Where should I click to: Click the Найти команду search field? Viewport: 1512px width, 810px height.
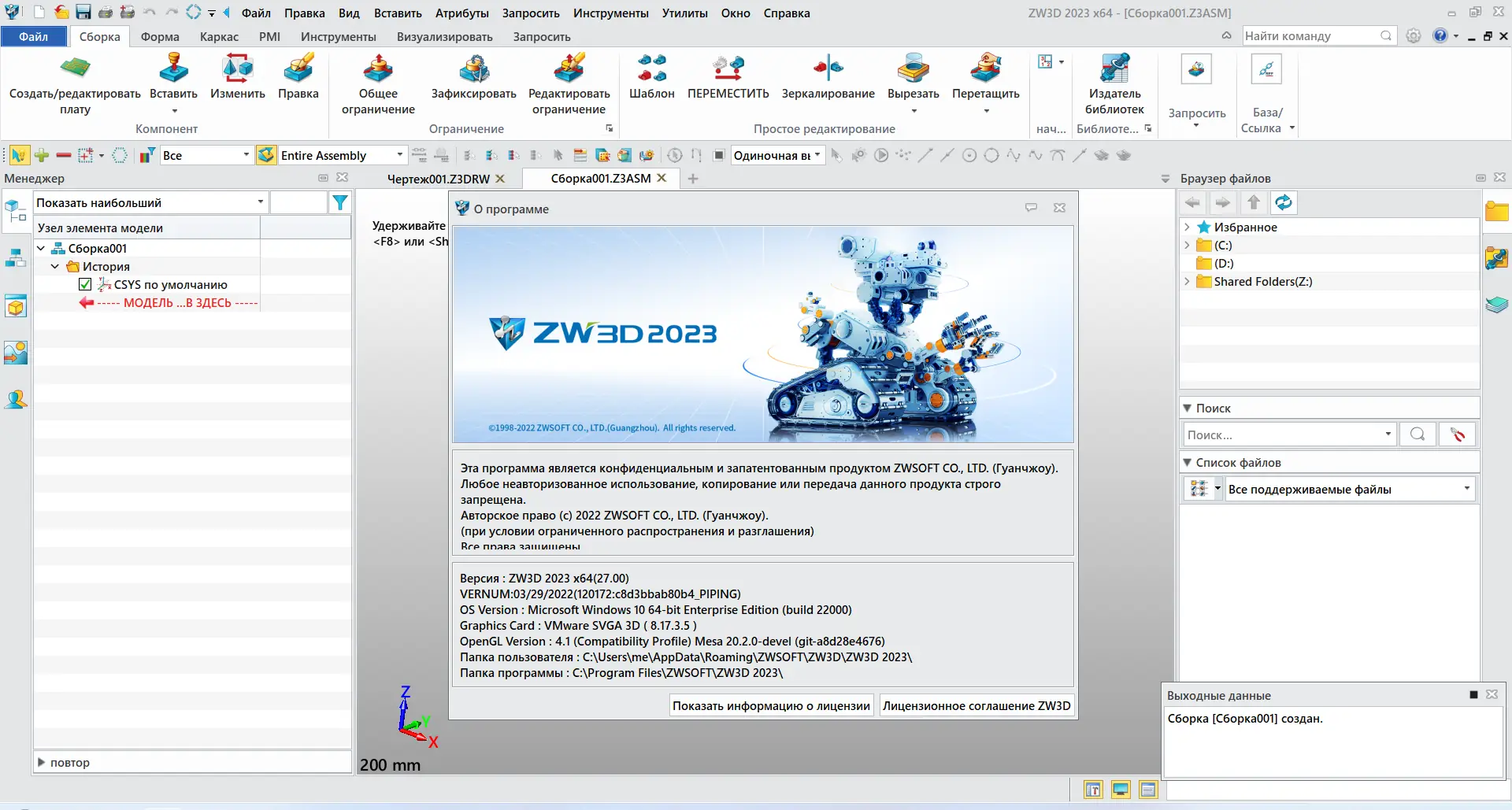click(x=1310, y=36)
